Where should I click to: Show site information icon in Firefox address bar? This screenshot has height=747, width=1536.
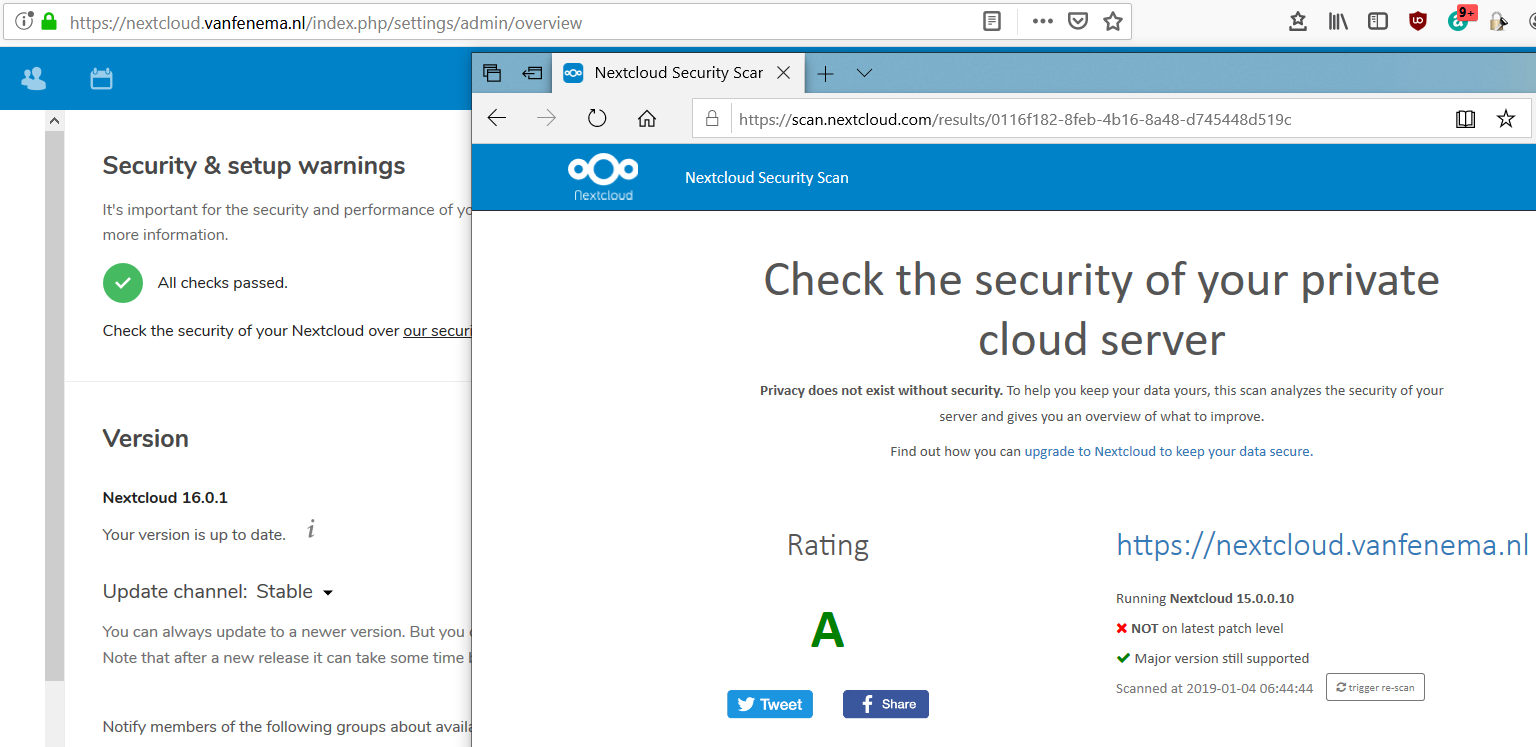(x=24, y=21)
